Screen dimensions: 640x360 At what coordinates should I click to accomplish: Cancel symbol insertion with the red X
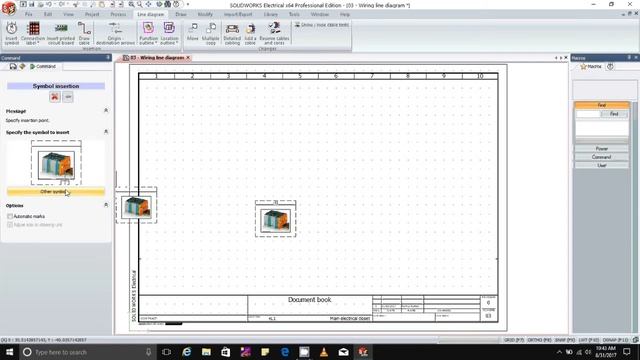[55, 97]
